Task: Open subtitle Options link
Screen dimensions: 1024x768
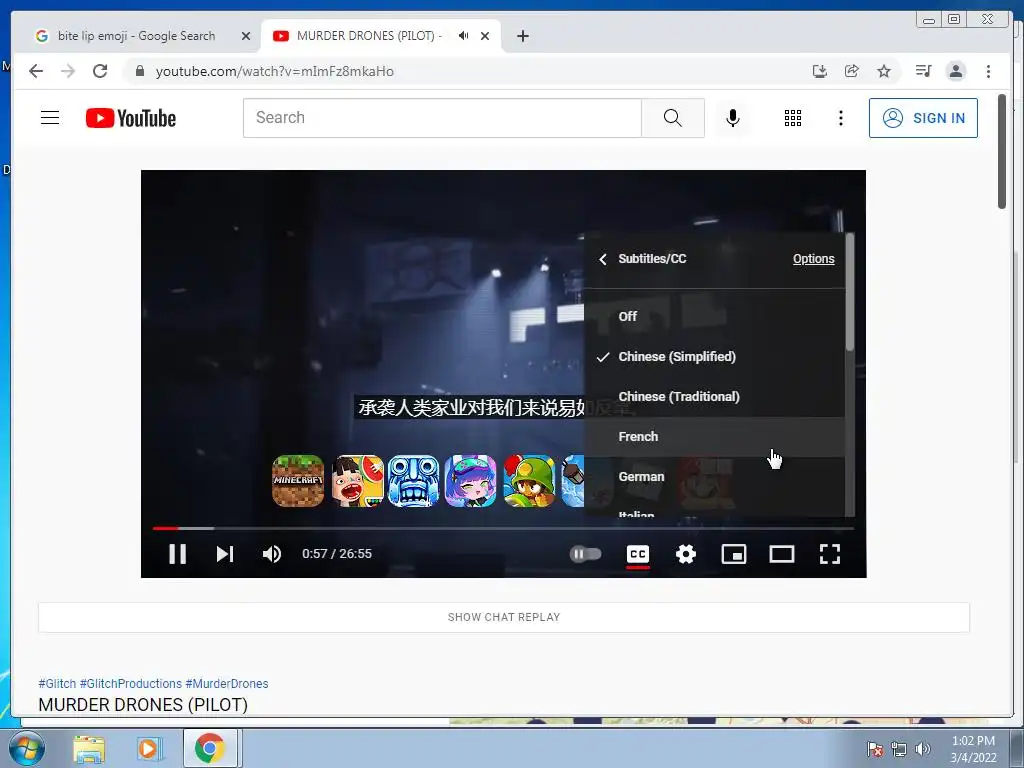Action: (x=813, y=259)
